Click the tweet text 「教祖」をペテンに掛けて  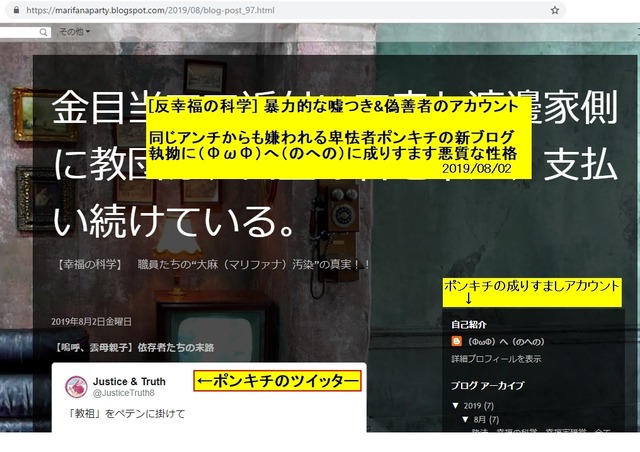(127, 414)
